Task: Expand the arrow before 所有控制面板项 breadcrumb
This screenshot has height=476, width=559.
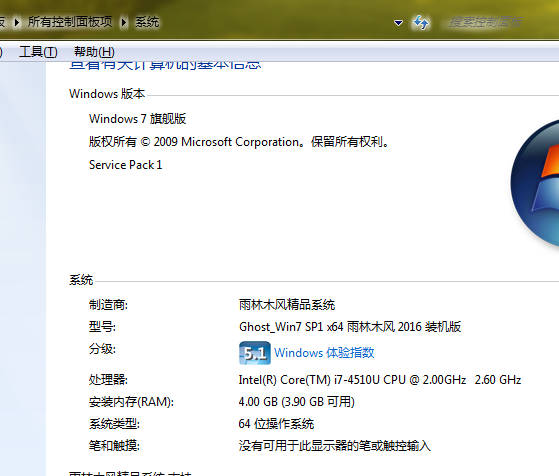Action: [x=16, y=23]
